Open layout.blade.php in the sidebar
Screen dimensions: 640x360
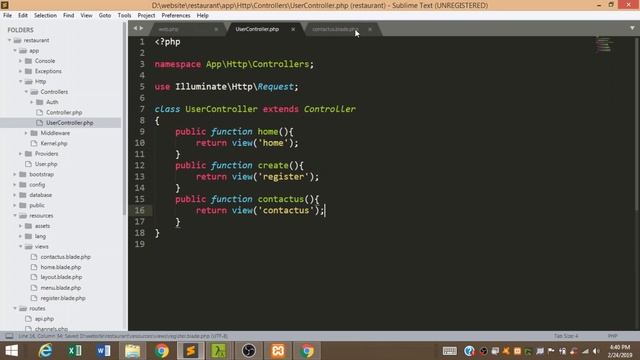pos(61,277)
